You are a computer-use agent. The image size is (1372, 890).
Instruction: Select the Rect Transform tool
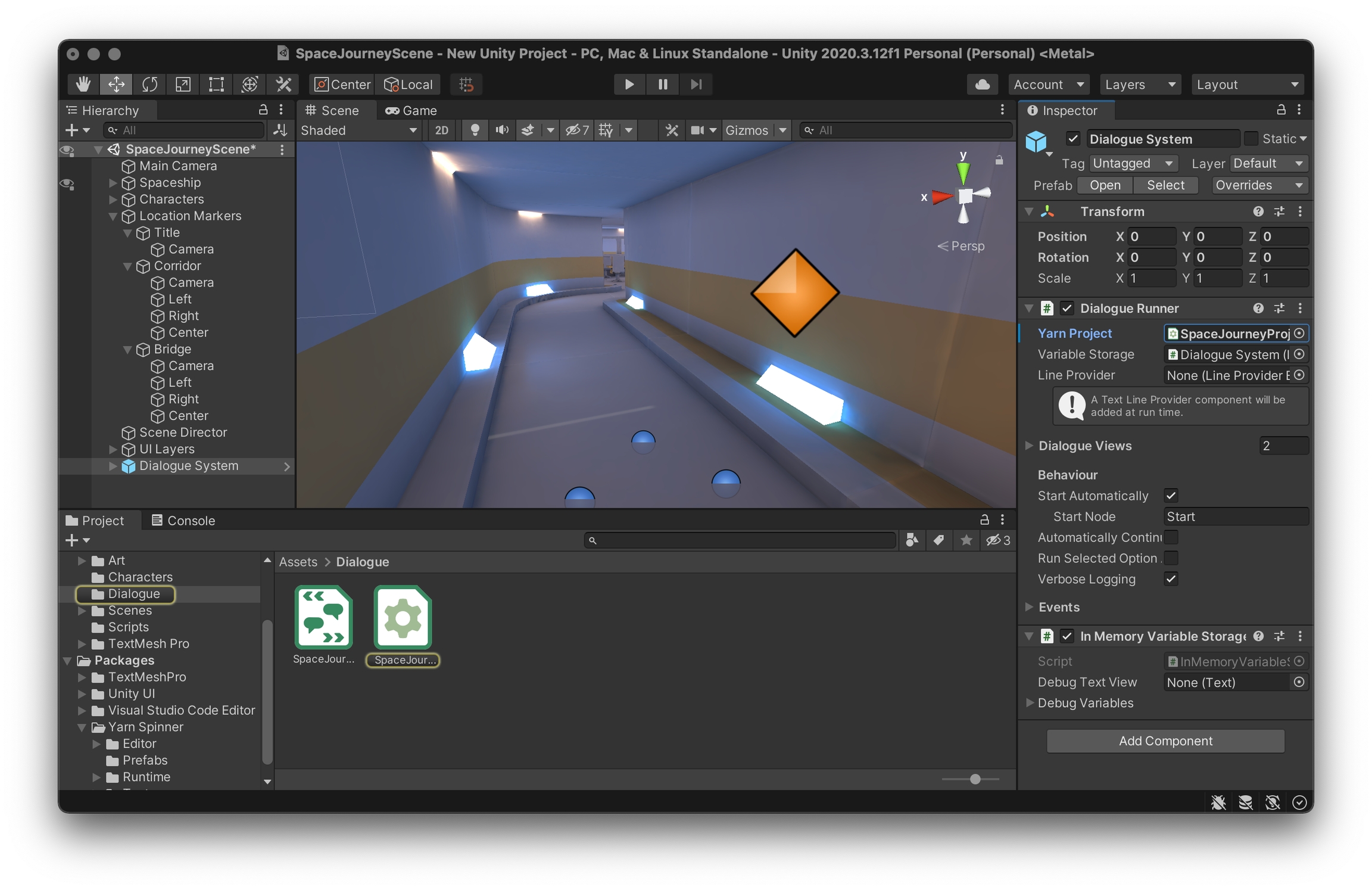point(216,84)
